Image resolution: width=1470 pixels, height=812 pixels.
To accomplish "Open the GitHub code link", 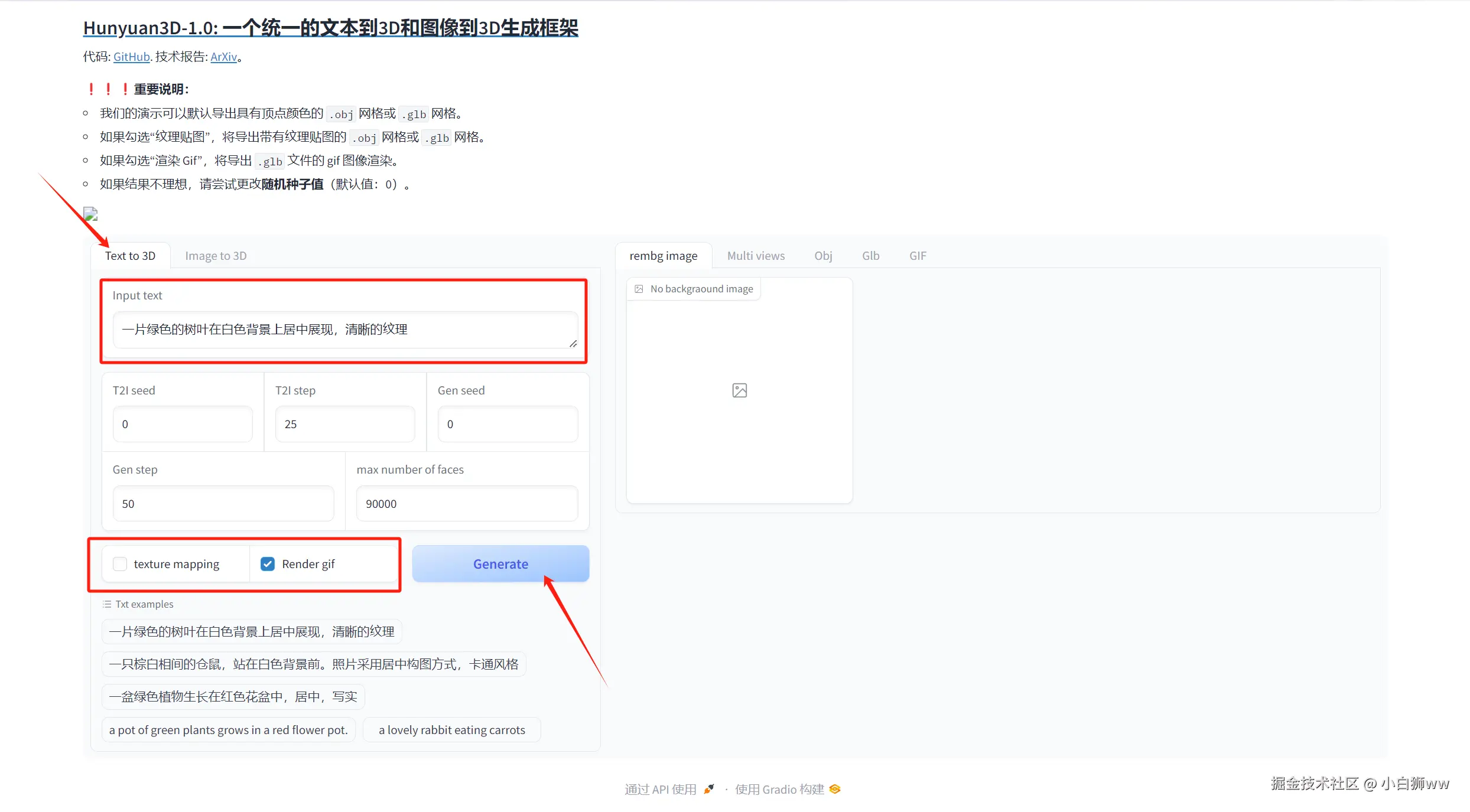I will pos(131,57).
